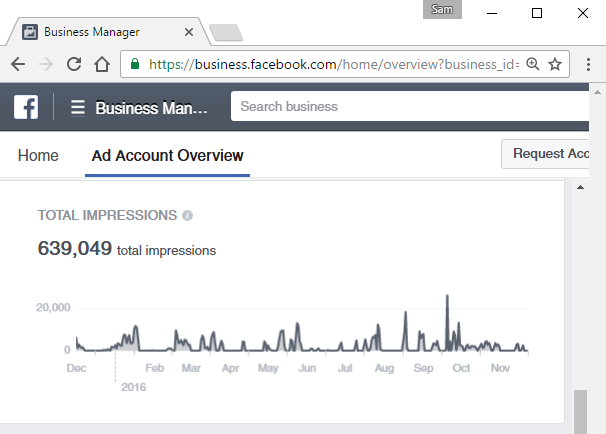606x434 pixels.
Task: Click the Business Manager tab favicon
Action: click(30, 32)
